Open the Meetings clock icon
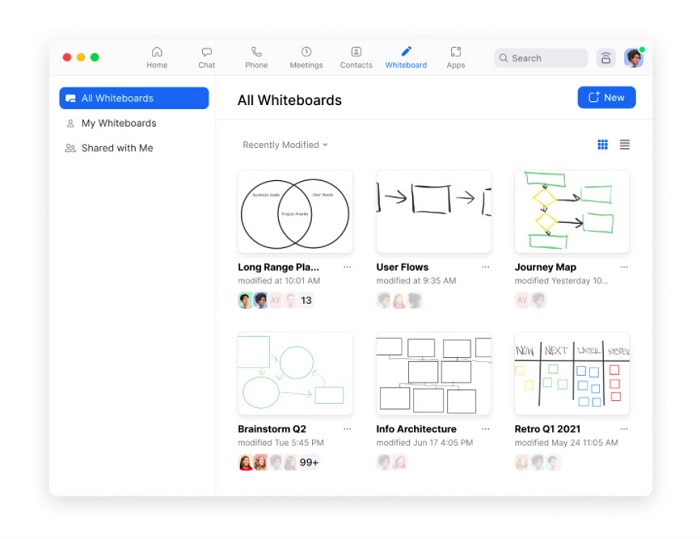Viewport: 700px width, 539px height. pos(306,52)
